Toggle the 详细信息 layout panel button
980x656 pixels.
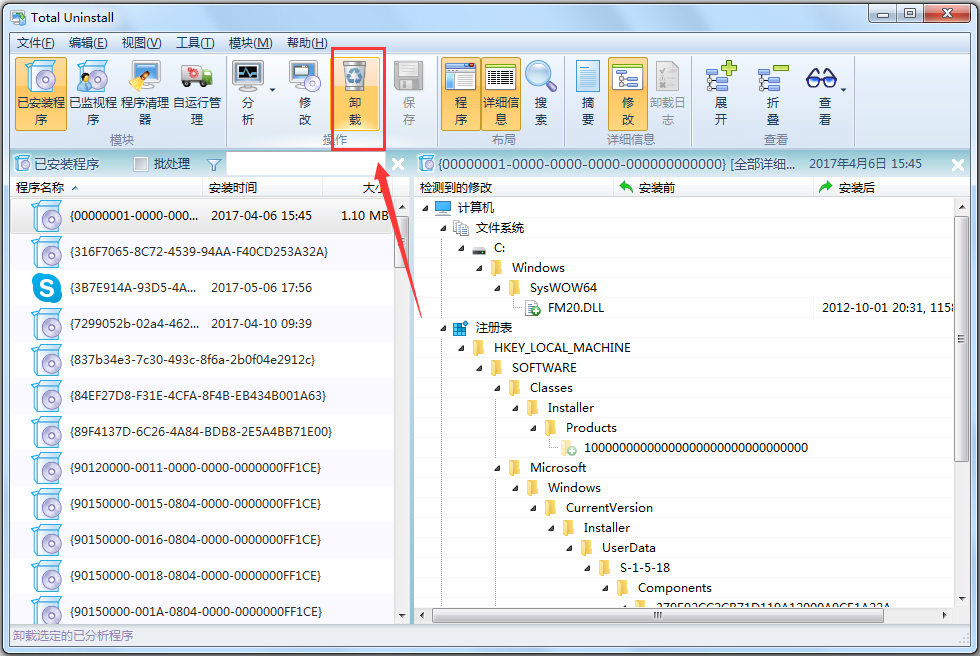click(x=501, y=76)
